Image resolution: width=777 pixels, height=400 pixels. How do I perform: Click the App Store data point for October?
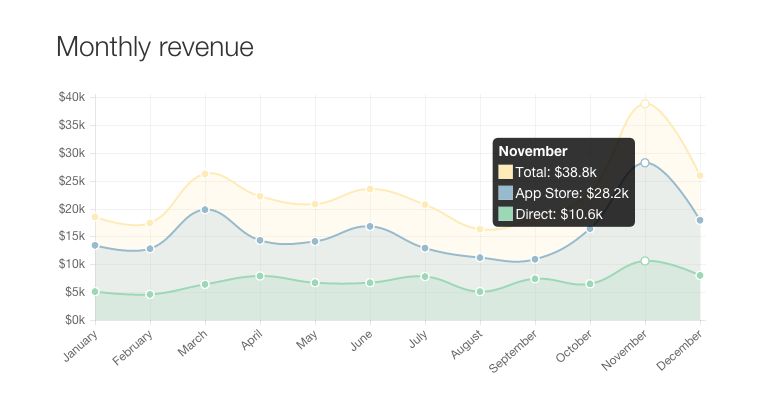coord(590,229)
